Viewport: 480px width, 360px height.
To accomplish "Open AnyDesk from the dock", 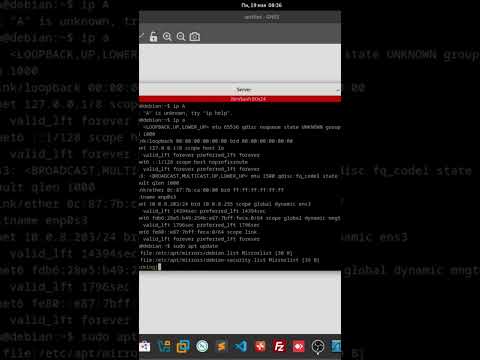I will pos(298,347).
